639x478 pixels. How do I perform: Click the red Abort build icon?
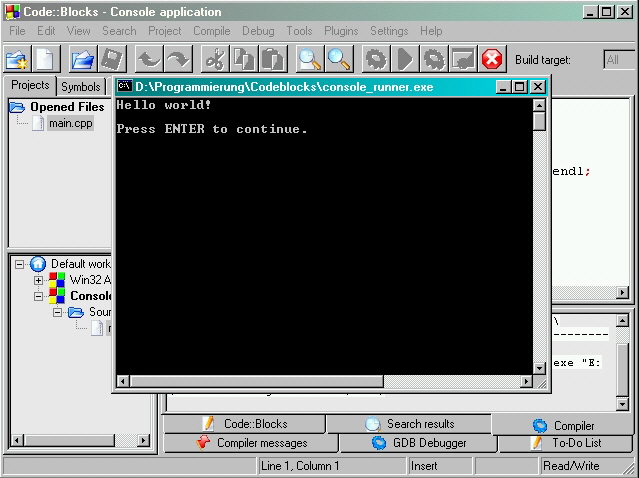(x=492, y=59)
